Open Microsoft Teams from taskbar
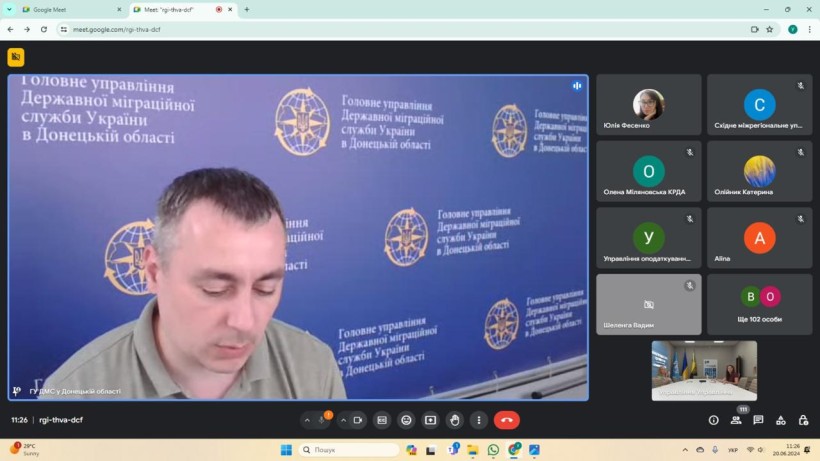820x461 pixels. 453,450
